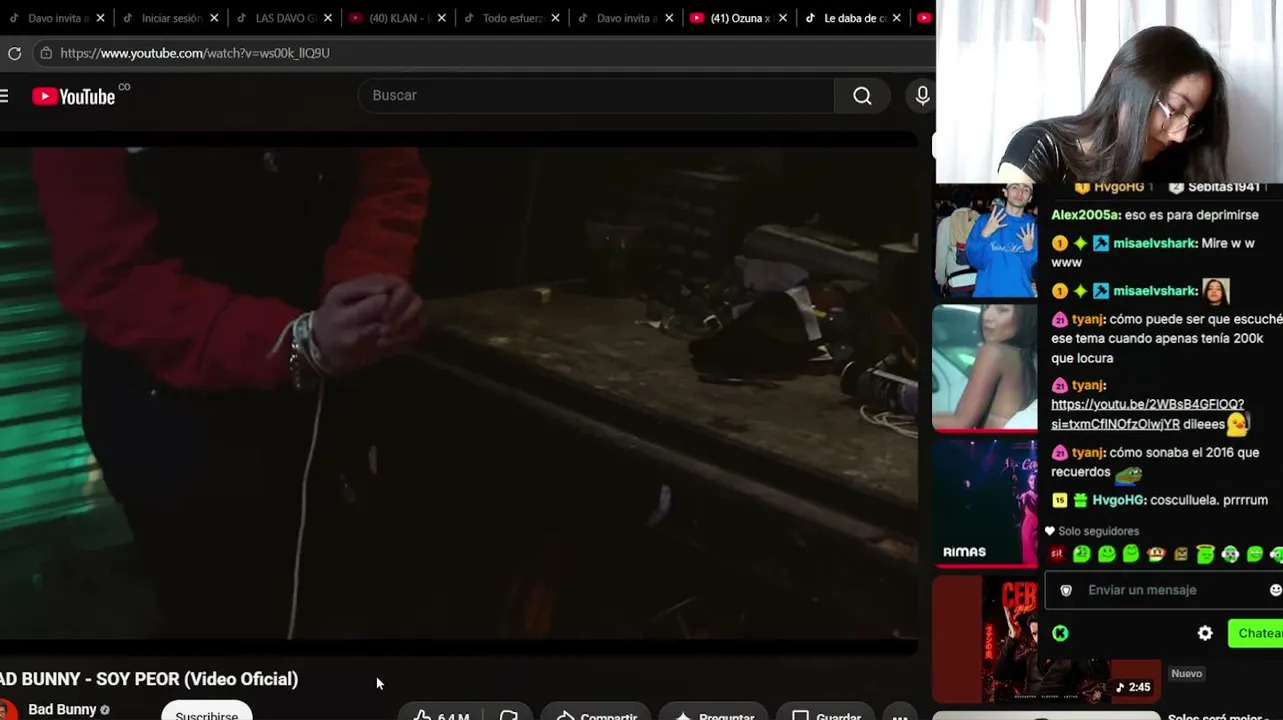Like the video with thumbs-up button
Viewport: 1283px width, 720px height.
click(440, 713)
